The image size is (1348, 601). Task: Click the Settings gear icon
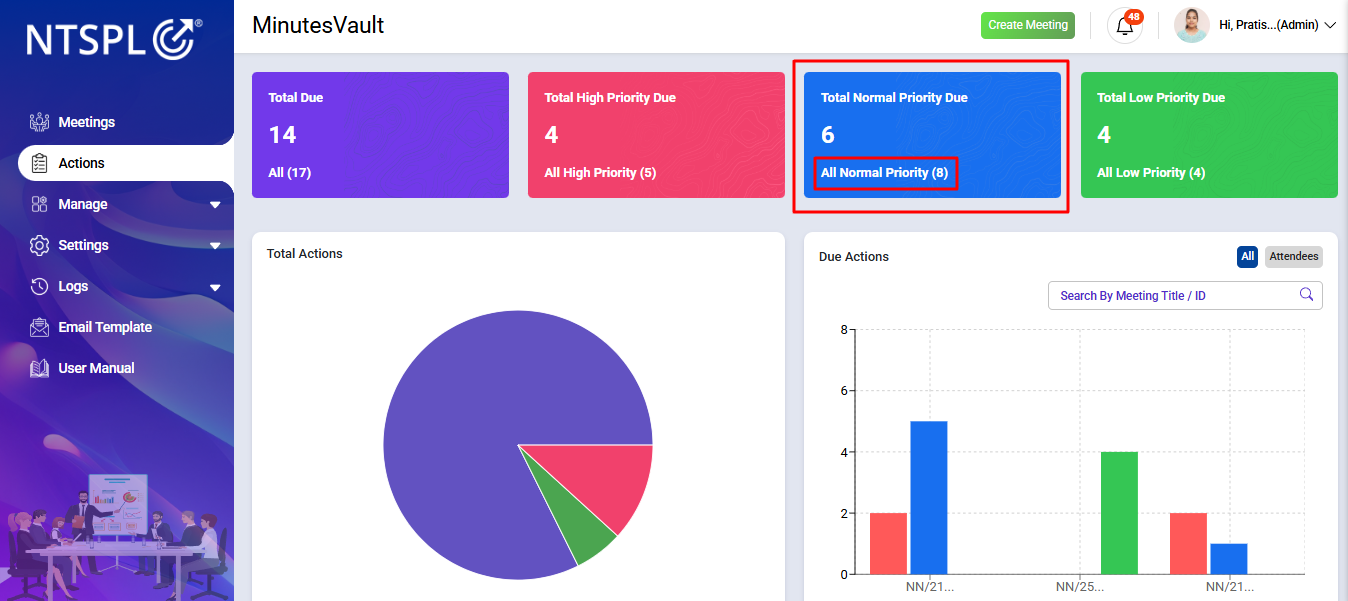click(x=39, y=245)
